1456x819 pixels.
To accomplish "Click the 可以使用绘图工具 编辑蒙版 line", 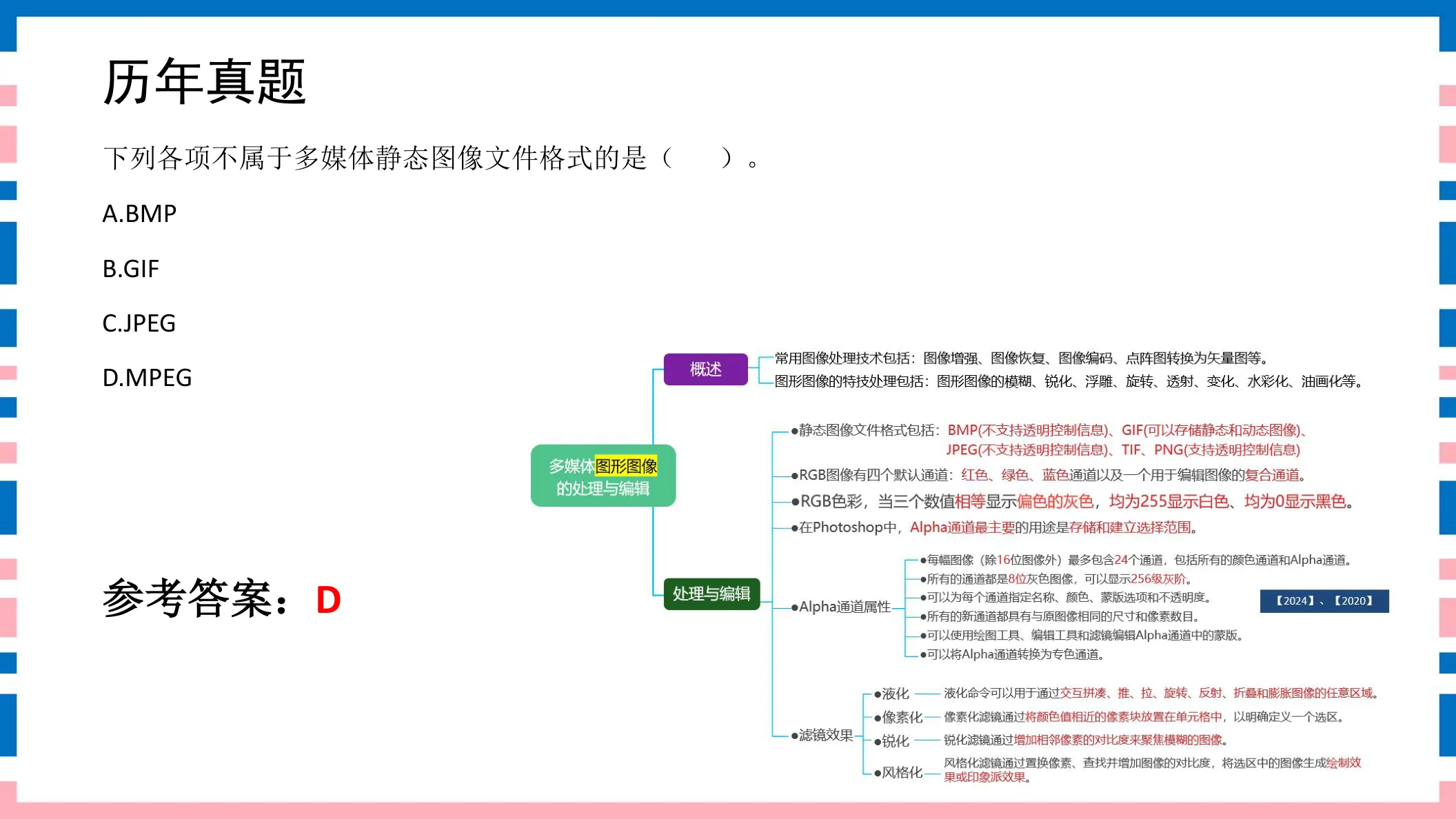I will pos(1082,636).
